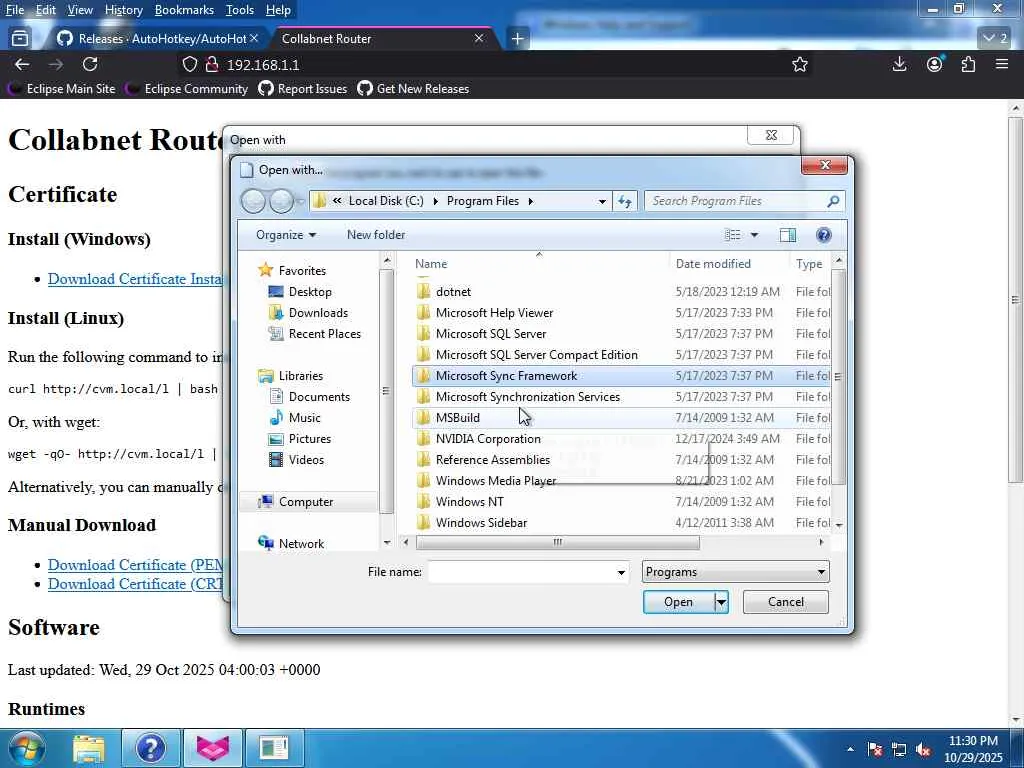Screen dimensions: 1024x768
Task: Close the Collabnet Router tab
Action: 479,39
